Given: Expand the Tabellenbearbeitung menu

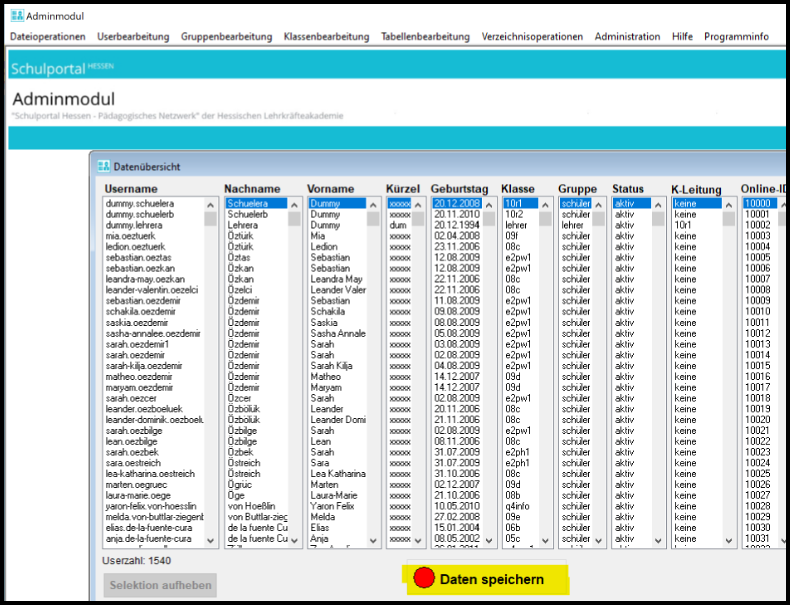Looking at the screenshot, I should click(x=425, y=37).
